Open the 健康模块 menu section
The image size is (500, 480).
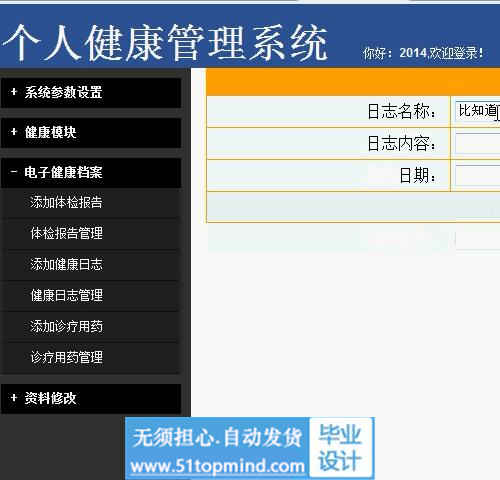91,133
